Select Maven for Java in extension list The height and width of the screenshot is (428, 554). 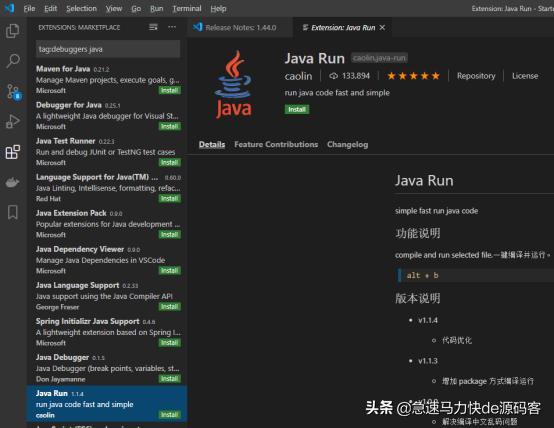(x=107, y=80)
